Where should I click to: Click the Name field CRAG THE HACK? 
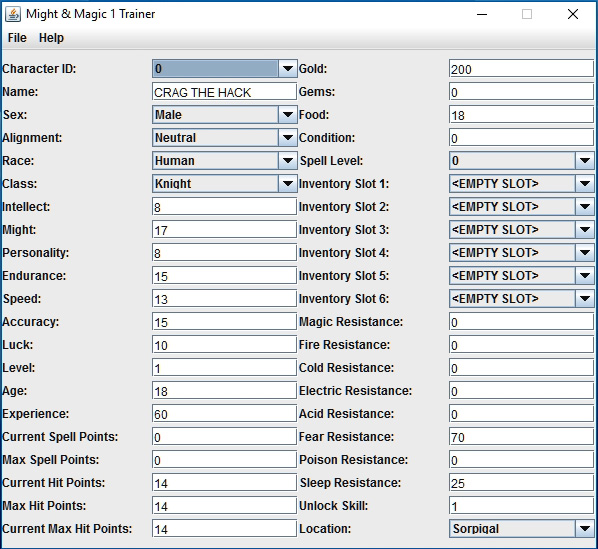pos(224,92)
